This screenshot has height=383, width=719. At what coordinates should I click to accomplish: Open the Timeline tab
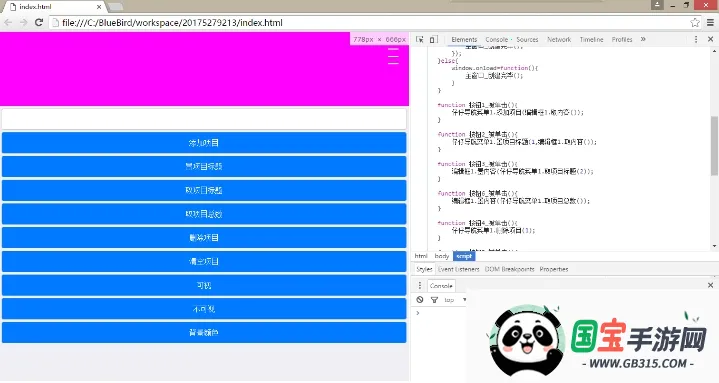pyautogui.click(x=592, y=39)
